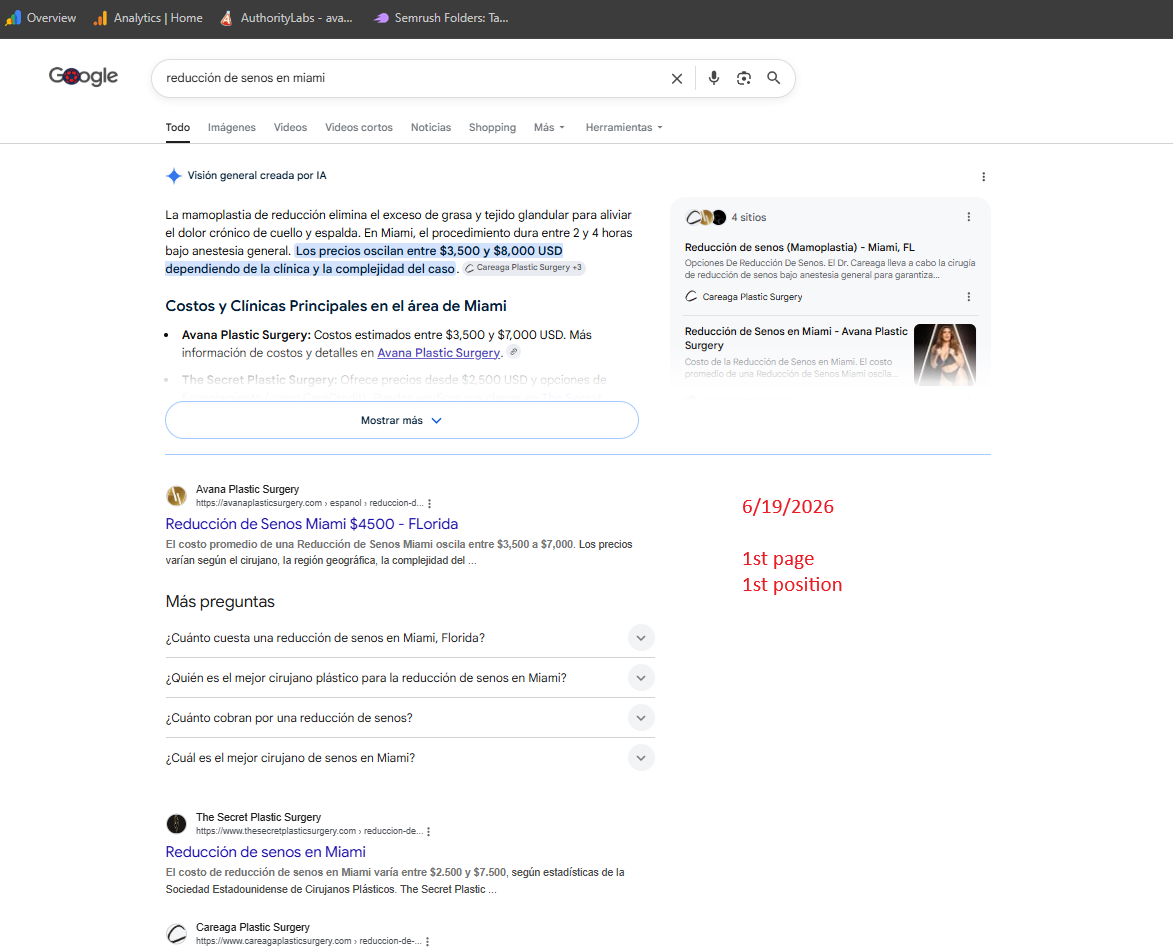Click the Avana Plastic Surgery favicon
Image resolution: width=1173 pixels, height=948 pixels.
[177, 495]
